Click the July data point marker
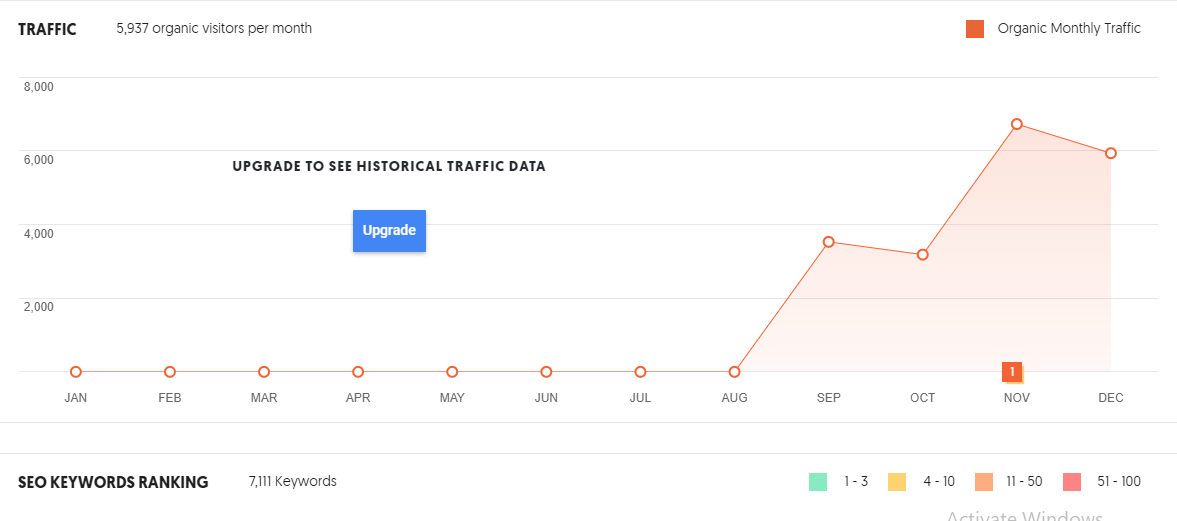 tap(640, 372)
